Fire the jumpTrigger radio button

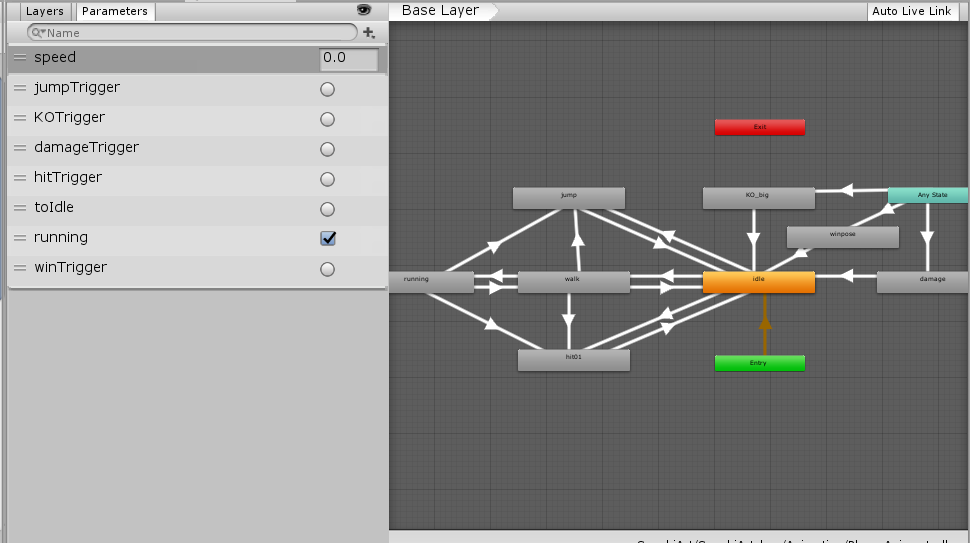coord(327,89)
